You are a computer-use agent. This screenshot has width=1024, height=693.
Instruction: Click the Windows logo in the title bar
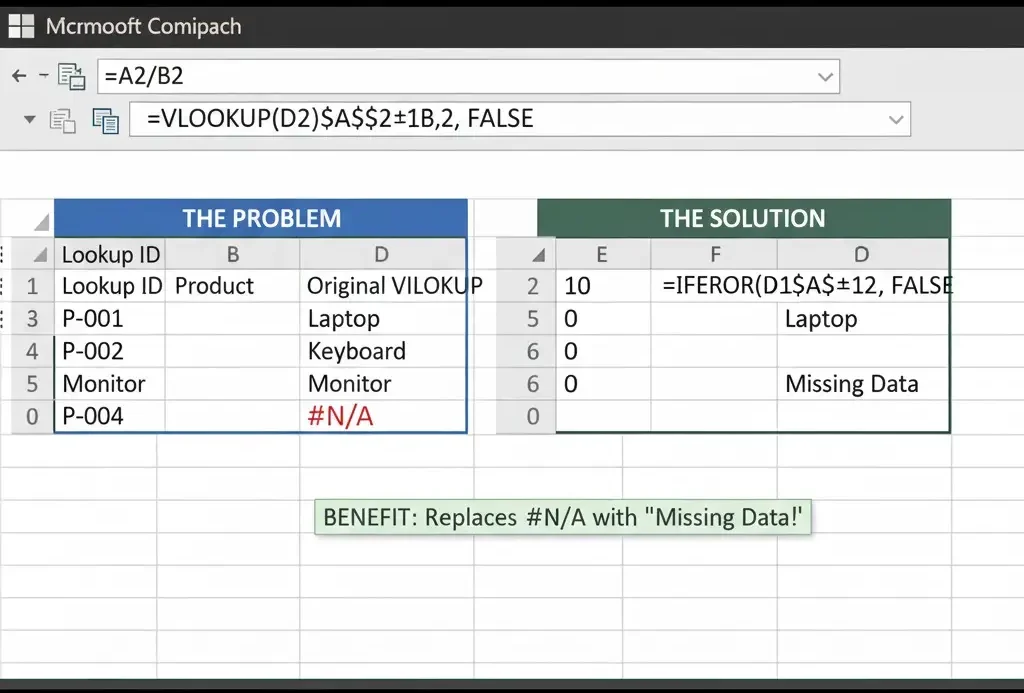coord(21,26)
